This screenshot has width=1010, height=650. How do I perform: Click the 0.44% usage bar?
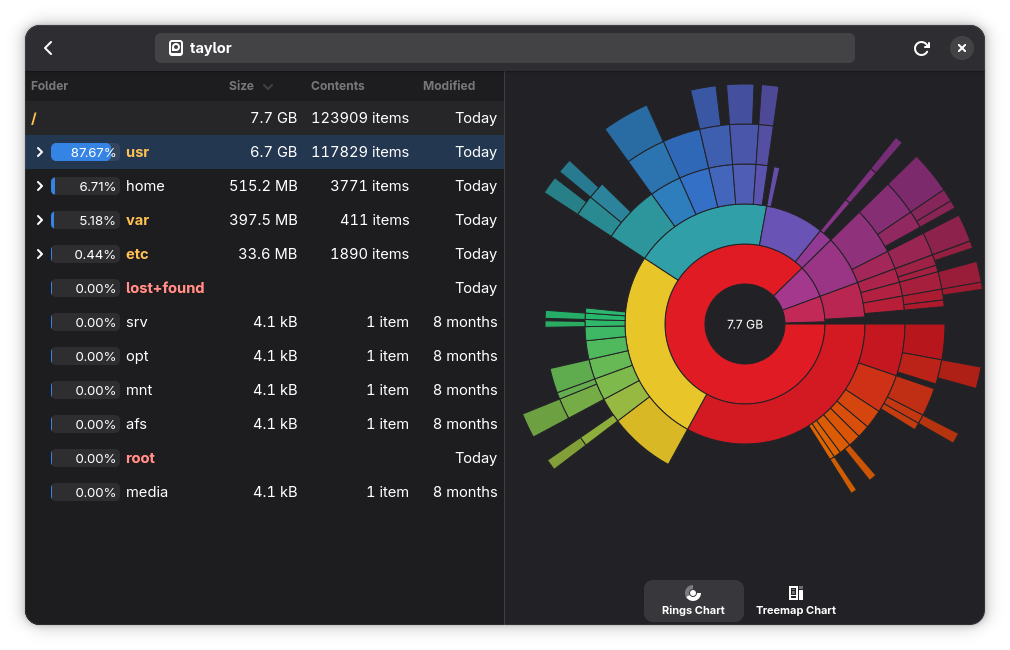click(x=85, y=254)
